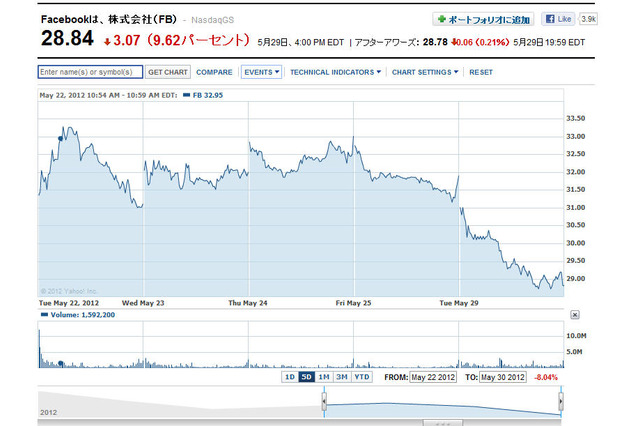Open TECHNICAL INDICATORS dropdown menu

click(335, 72)
